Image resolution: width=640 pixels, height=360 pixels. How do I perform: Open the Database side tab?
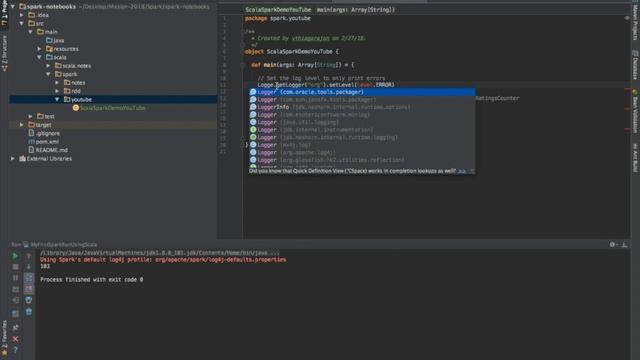coord(635,64)
